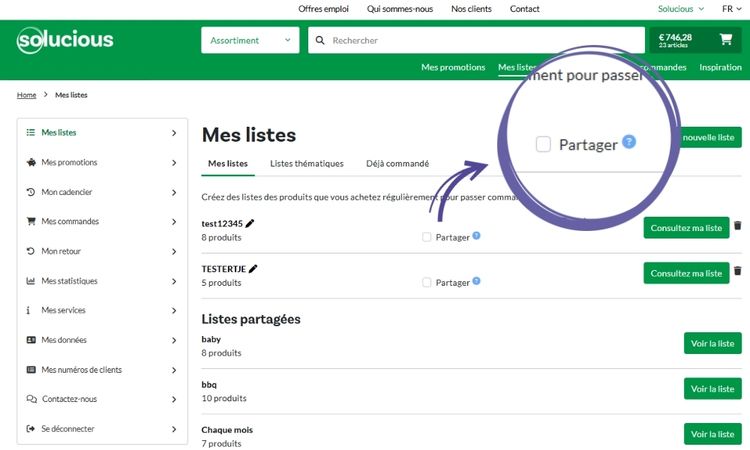This screenshot has height=450, width=750.
Task: Click help icon beside test12345 Partager
Action: [x=477, y=236]
